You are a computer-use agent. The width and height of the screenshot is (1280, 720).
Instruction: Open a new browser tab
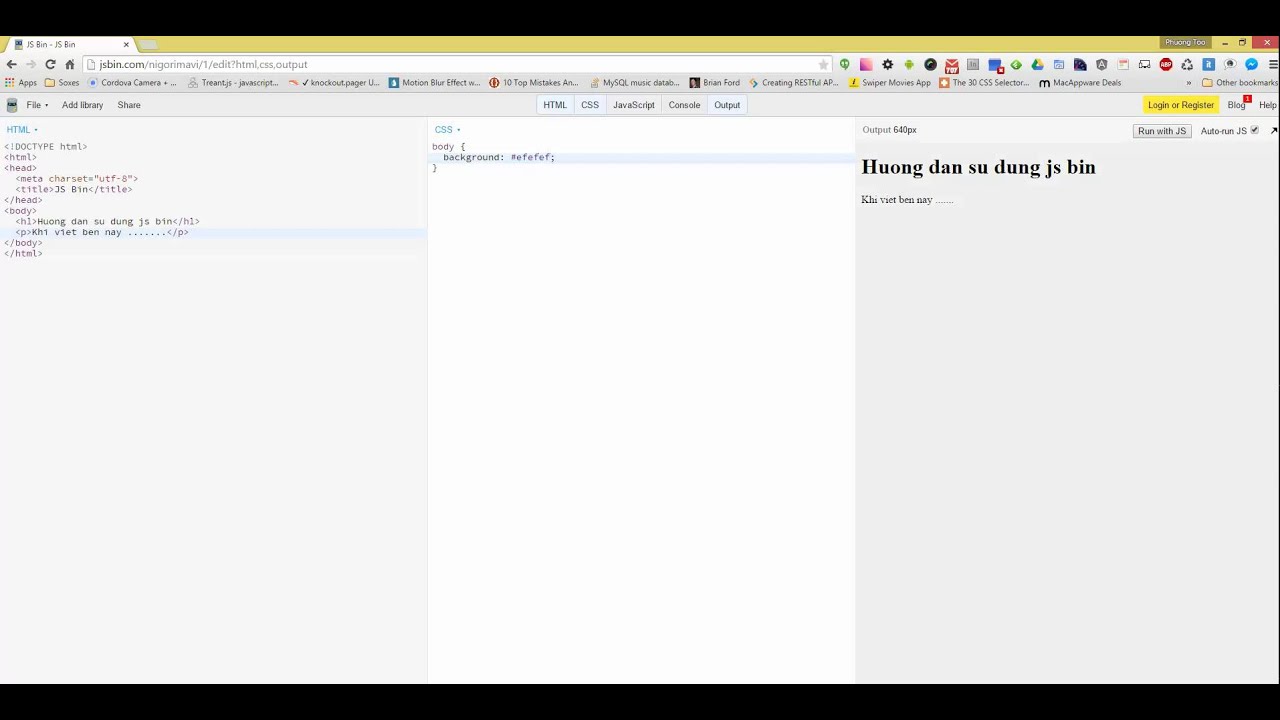[148, 44]
